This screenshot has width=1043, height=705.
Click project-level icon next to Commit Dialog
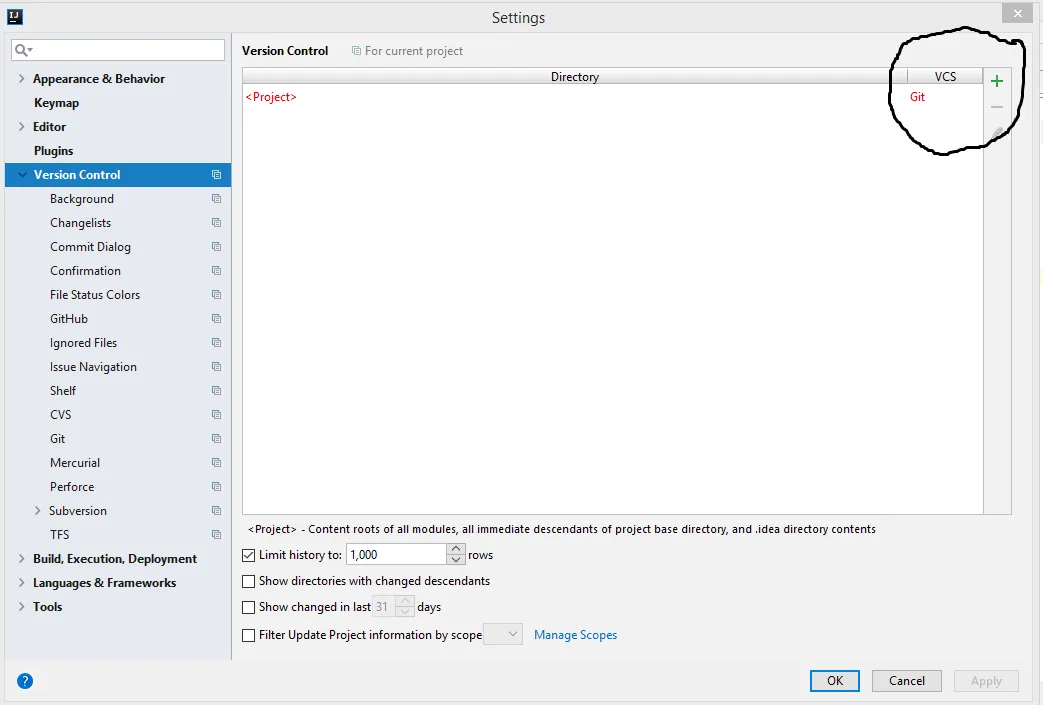point(216,247)
